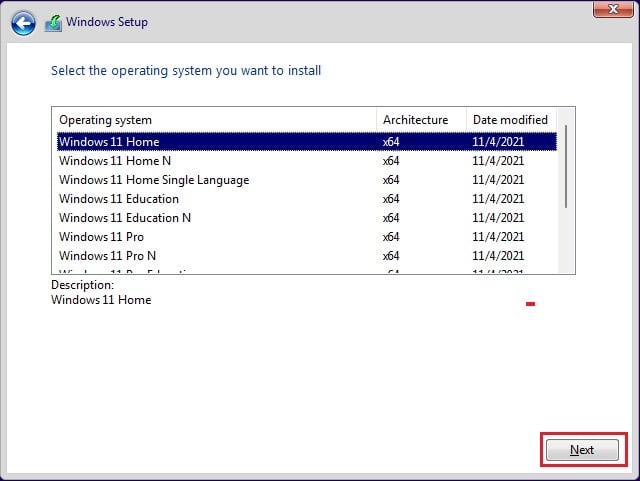Viewport: 640px width, 481px height.
Task: Choose Windows 11 Home Single Language
Action: (x=307, y=180)
